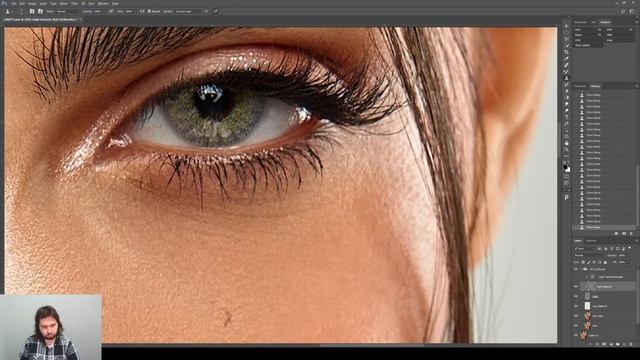Screen dimensions: 640x360
Task: Select the Eraser tool
Action: pyautogui.click(x=566, y=91)
